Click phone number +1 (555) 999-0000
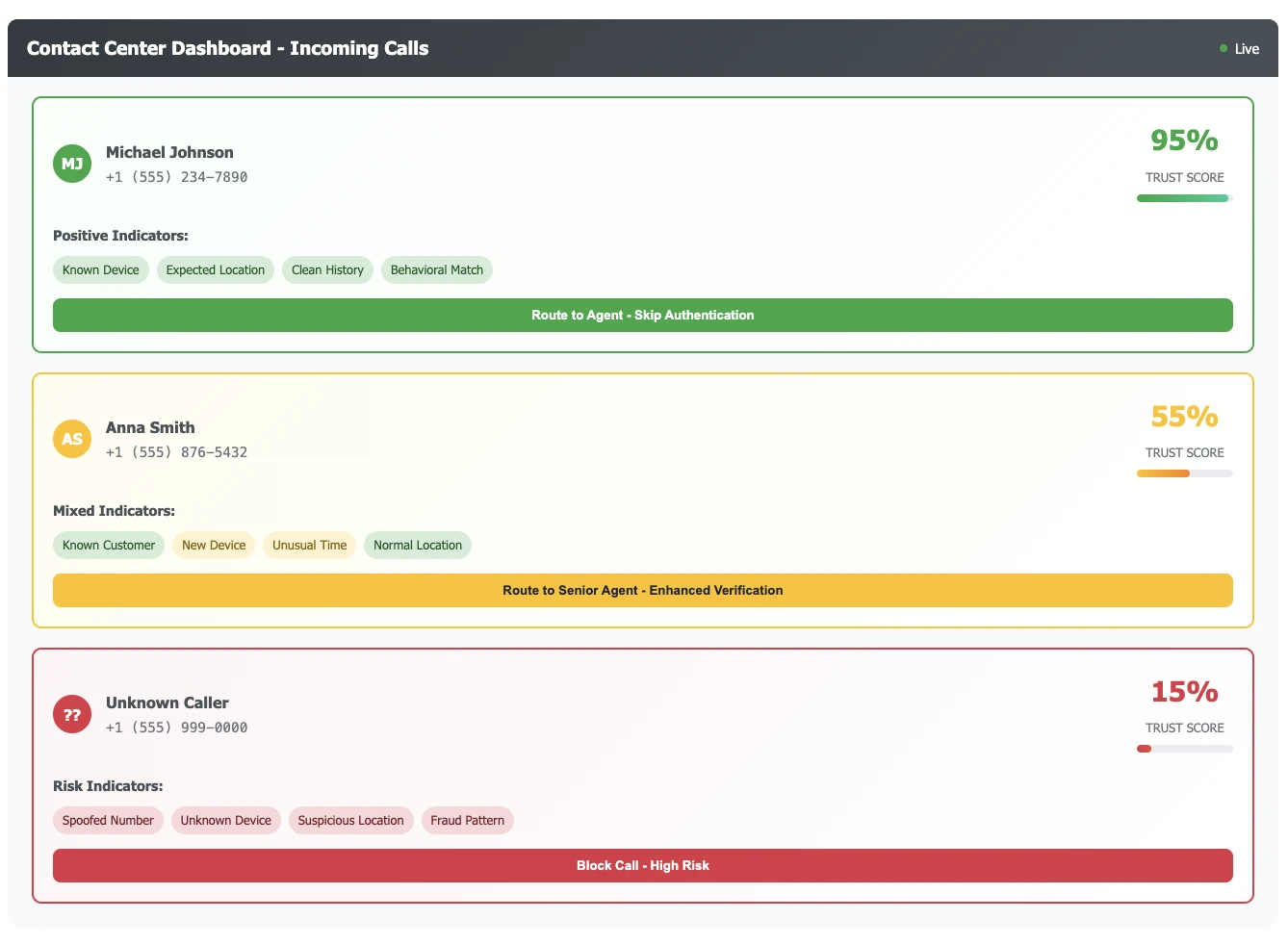Screen dimensions: 1288x945 tap(177, 728)
